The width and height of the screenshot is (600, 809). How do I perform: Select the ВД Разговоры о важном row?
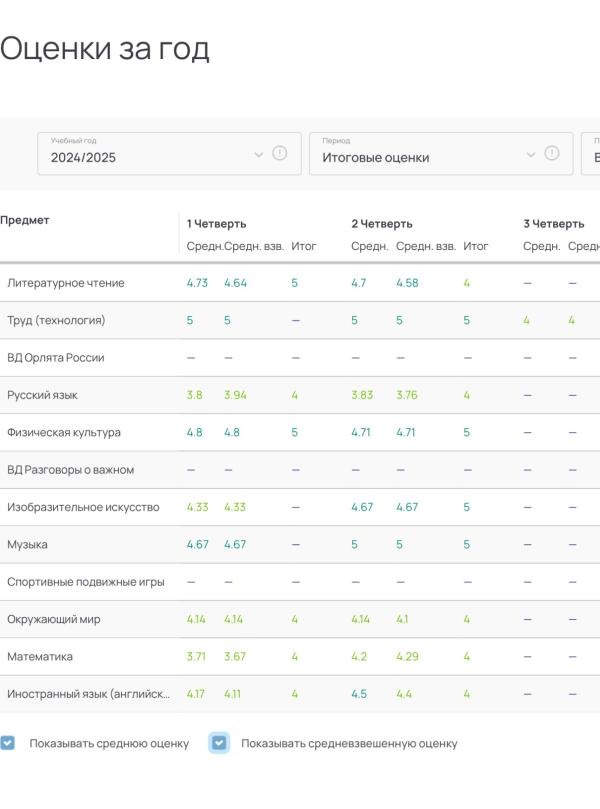click(300, 470)
